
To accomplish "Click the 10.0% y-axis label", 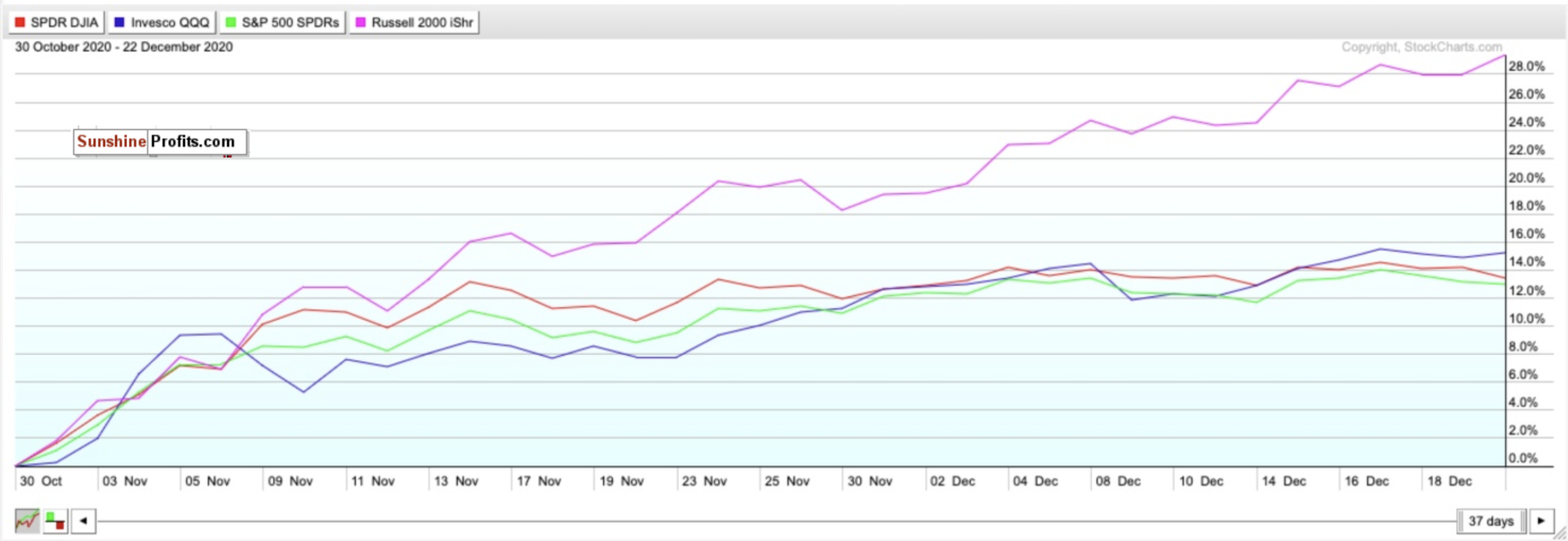I will coord(1527,319).
